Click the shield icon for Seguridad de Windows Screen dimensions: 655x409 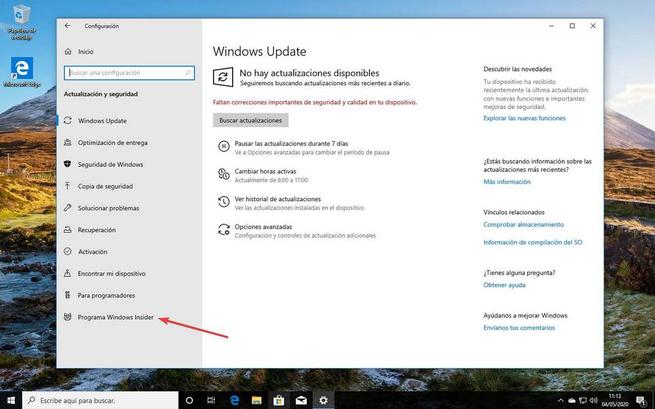pyautogui.click(x=67, y=164)
